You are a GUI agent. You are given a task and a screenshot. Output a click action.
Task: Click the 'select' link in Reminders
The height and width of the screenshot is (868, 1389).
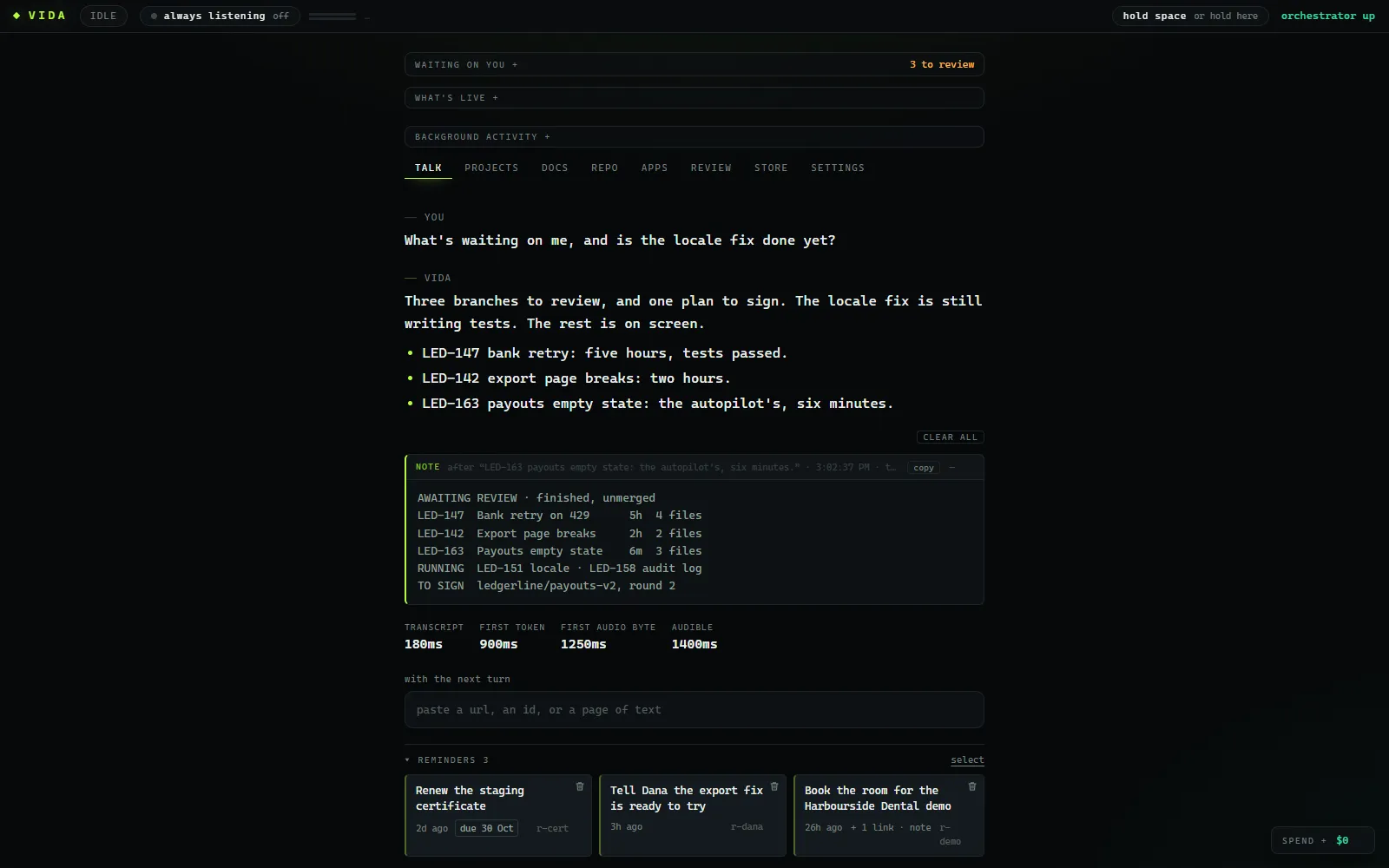(x=967, y=760)
